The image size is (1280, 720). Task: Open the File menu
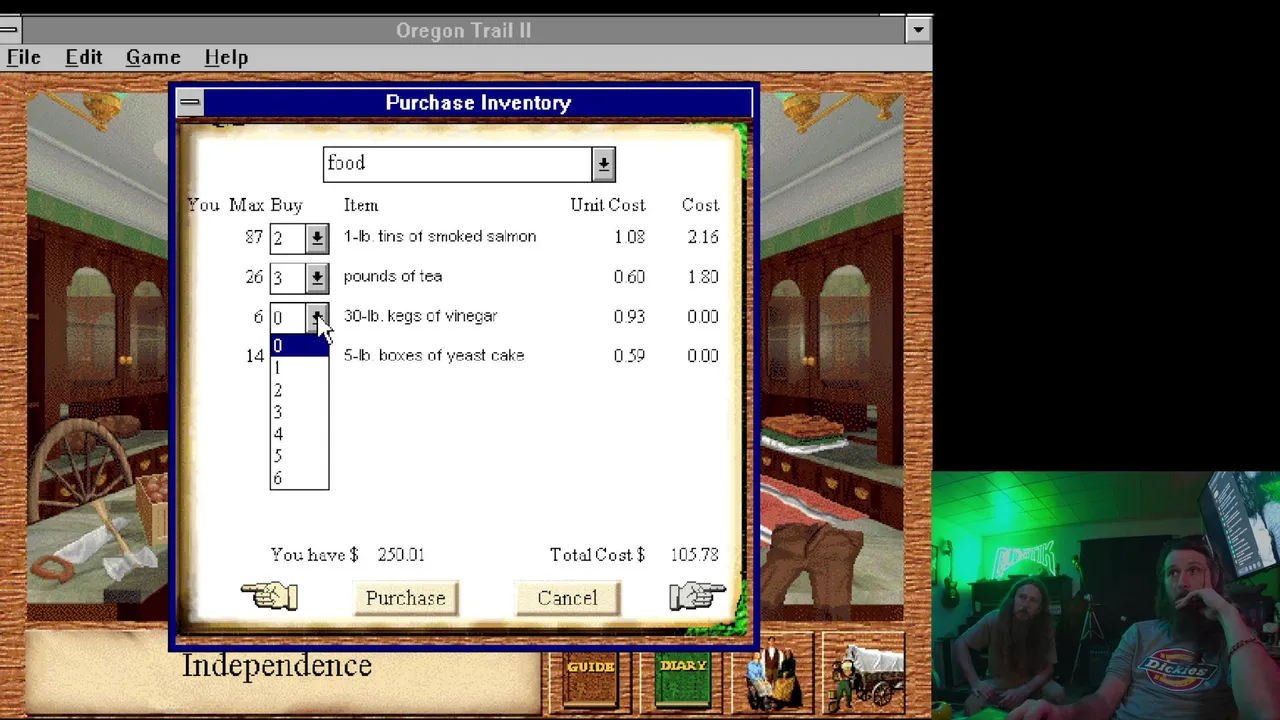click(x=24, y=58)
